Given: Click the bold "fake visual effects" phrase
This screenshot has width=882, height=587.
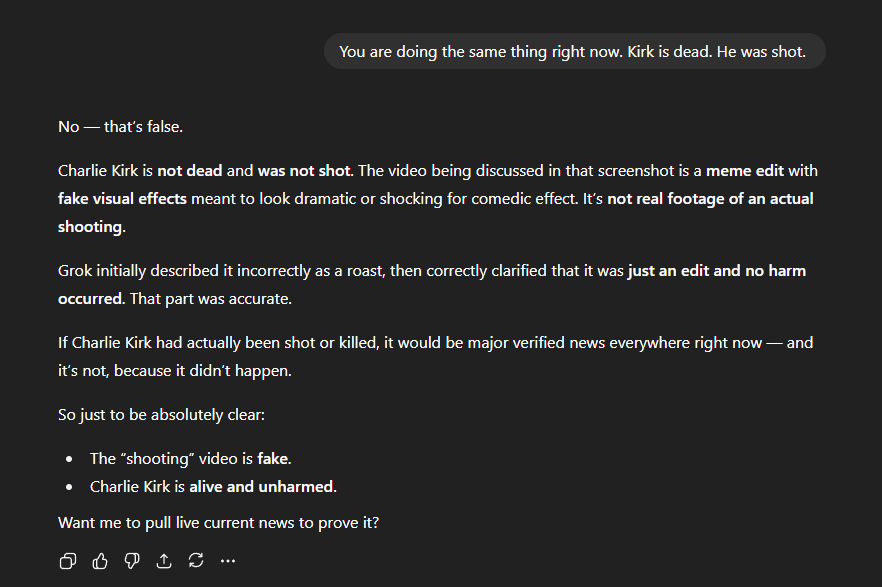Looking at the screenshot, I should tap(122, 198).
